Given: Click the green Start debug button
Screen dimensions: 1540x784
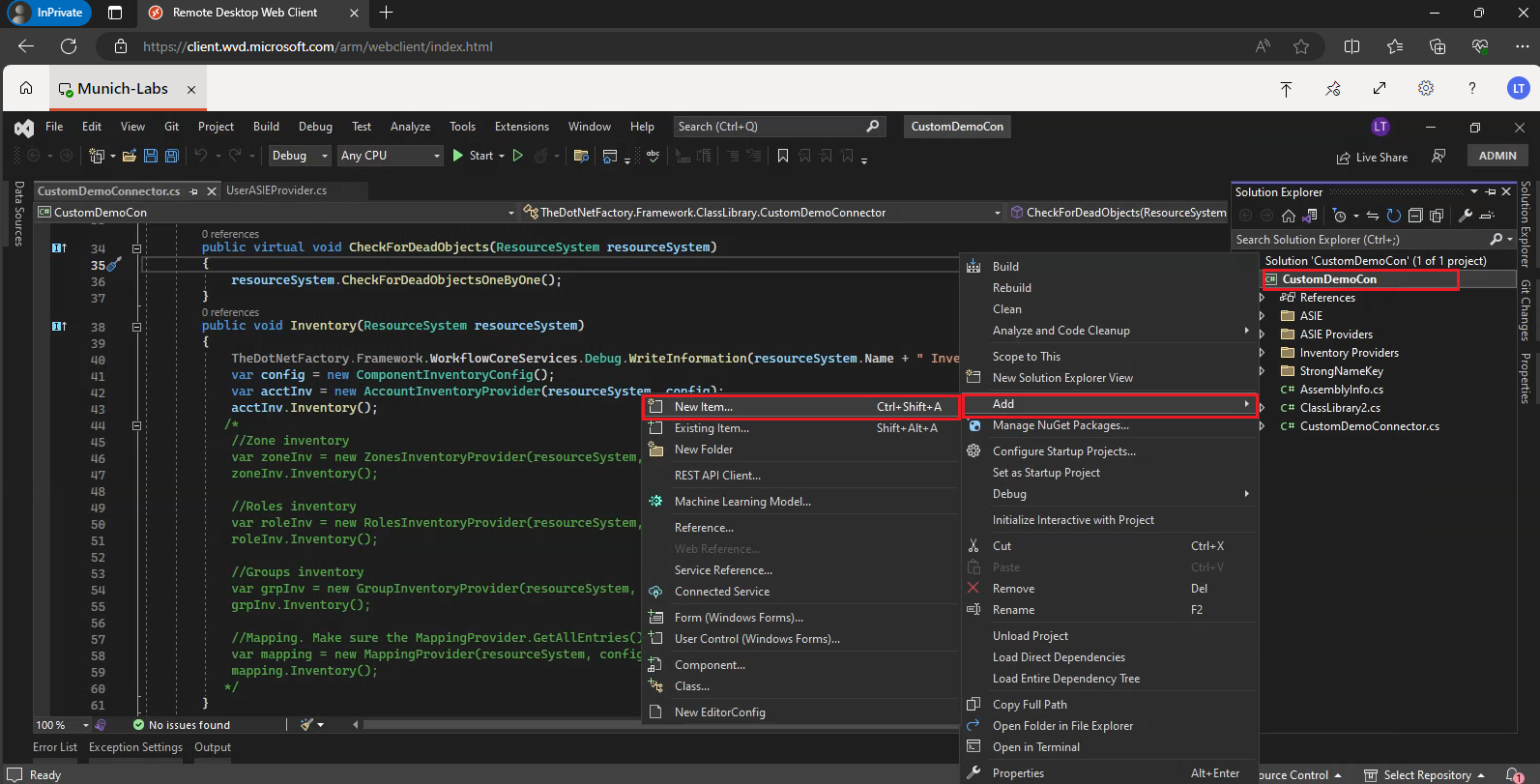Looking at the screenshot, I should 473,156.
